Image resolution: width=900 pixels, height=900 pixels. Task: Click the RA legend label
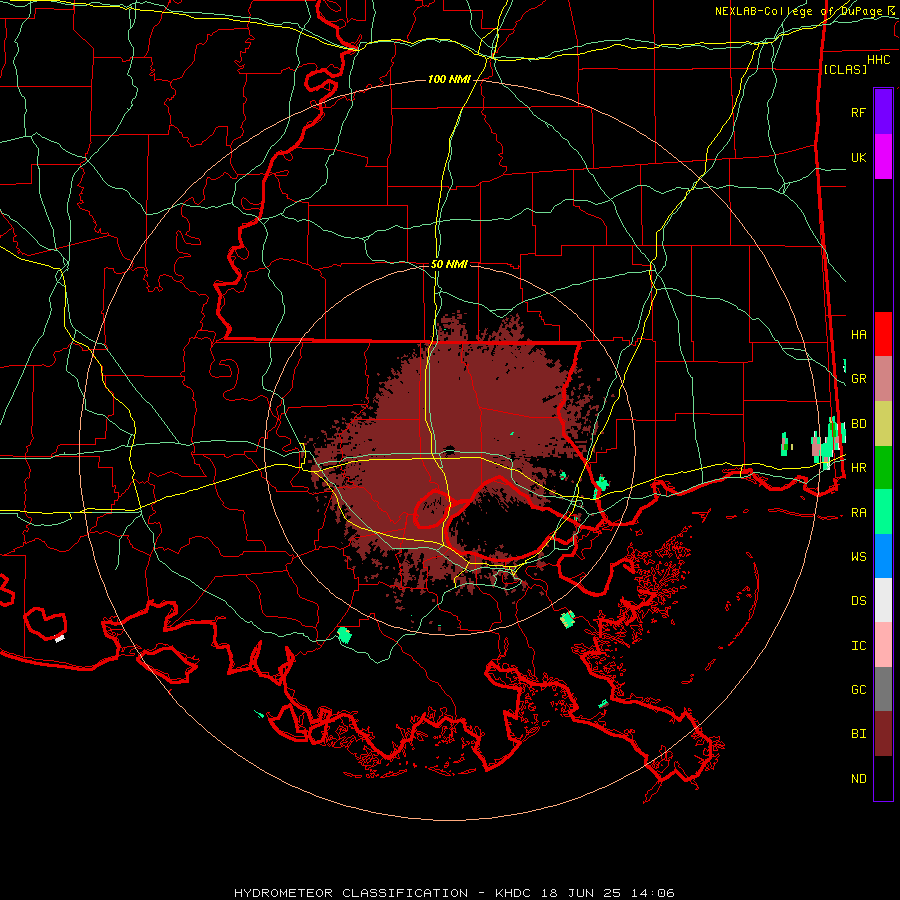(x=858, y=513)
